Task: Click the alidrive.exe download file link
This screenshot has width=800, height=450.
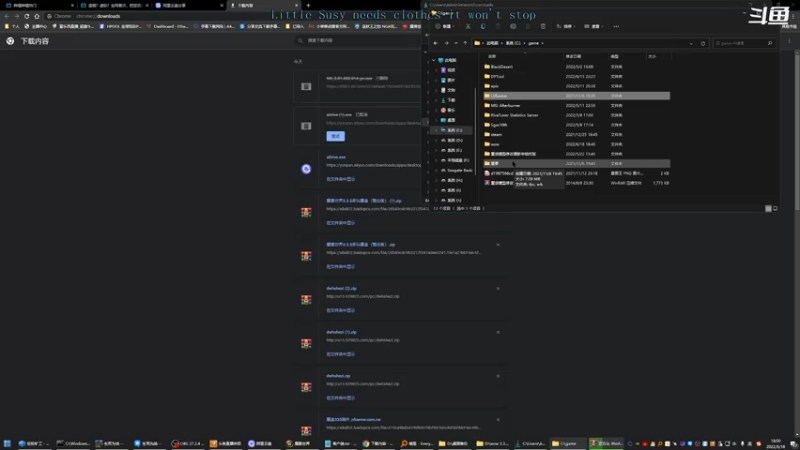Action: pyautogui.click(x=336, y=157)
